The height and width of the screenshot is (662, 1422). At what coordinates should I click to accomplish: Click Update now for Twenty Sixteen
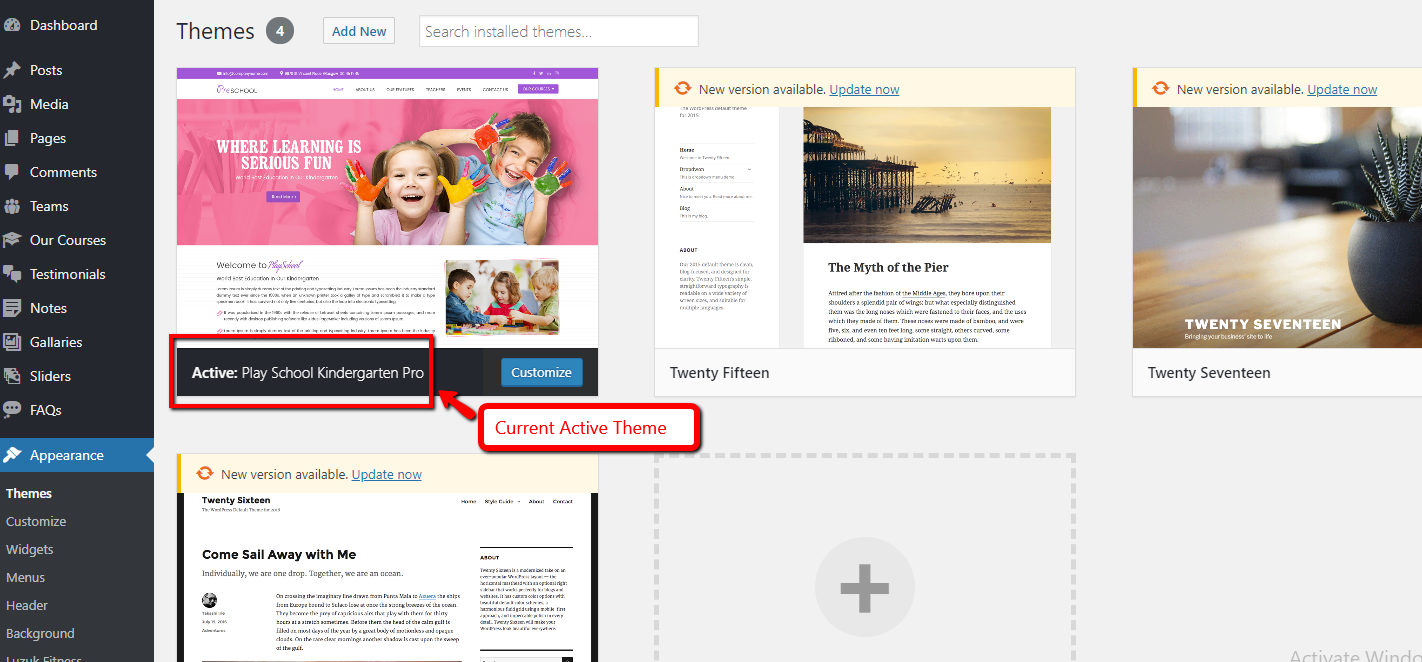click(386, 474)
